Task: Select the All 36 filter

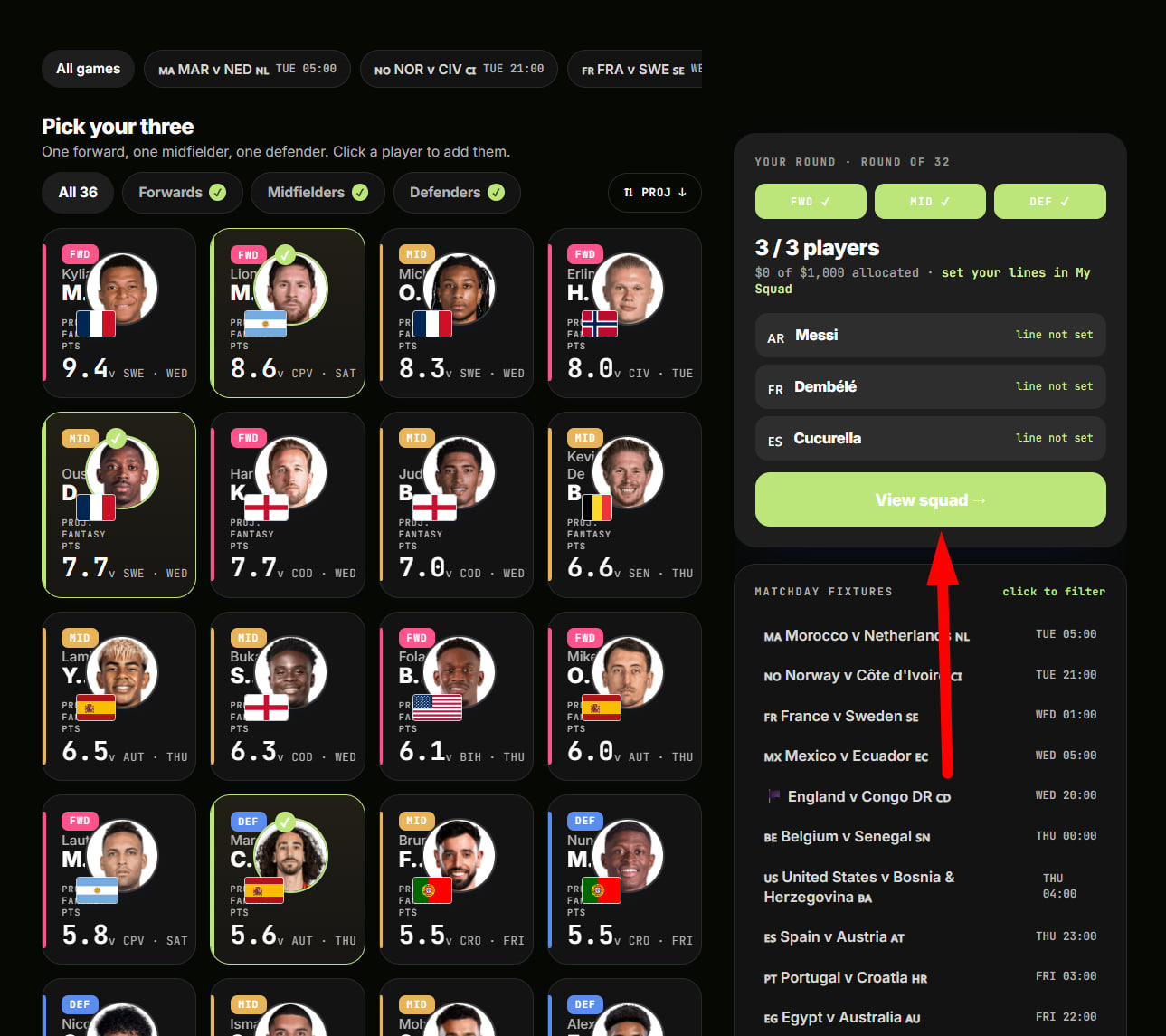Action: pos(78,193)
